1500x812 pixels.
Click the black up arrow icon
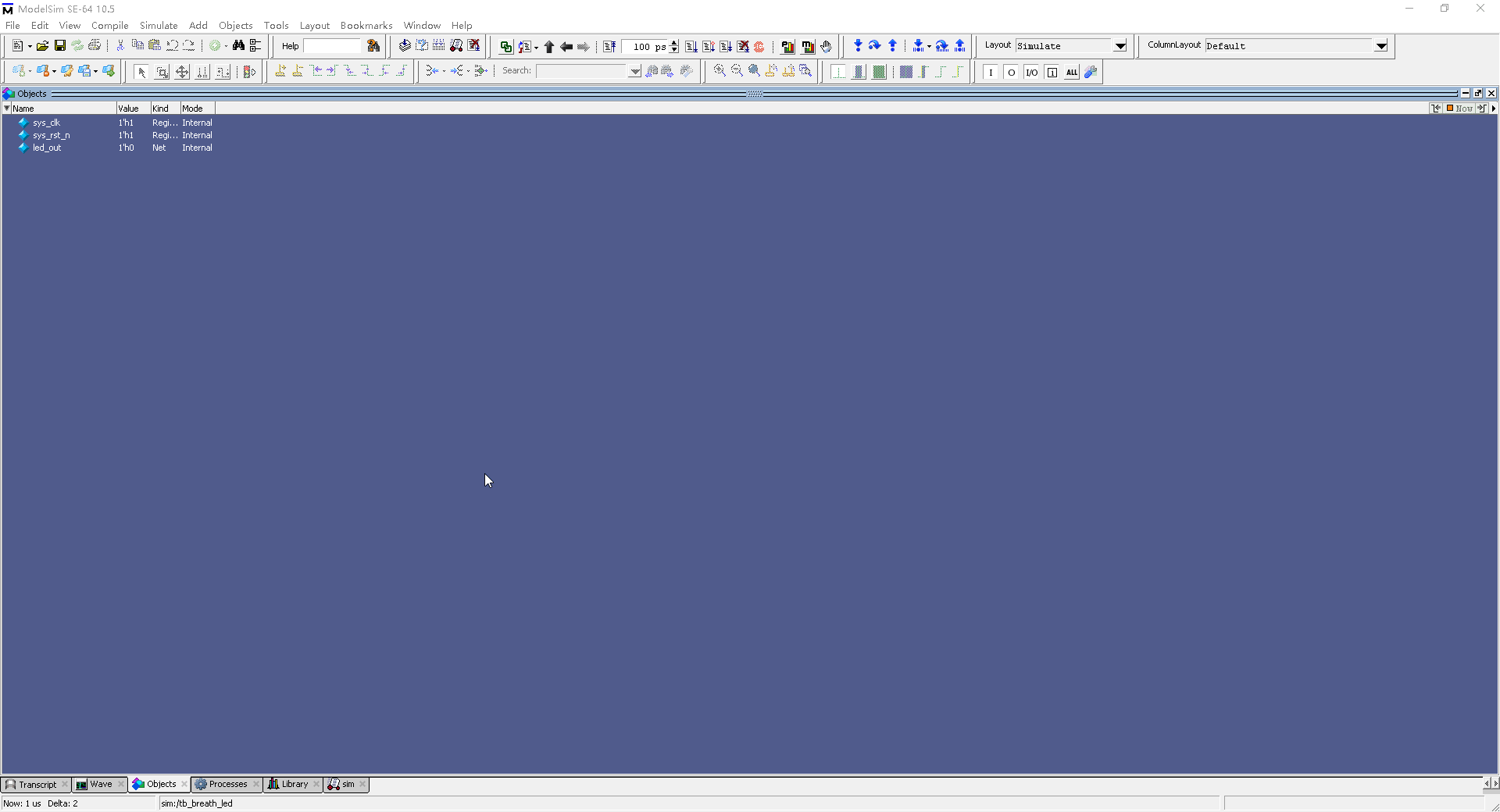coord(549,47)
